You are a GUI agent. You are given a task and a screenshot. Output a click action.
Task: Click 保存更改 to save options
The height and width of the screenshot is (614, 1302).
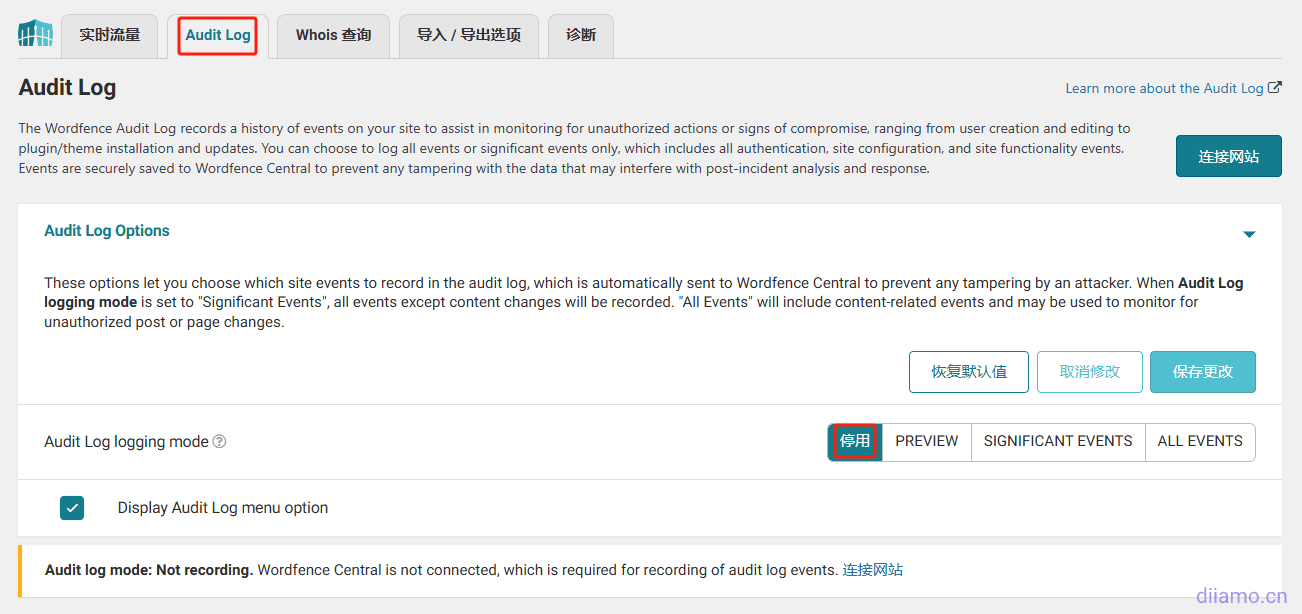pos(1202,372)
